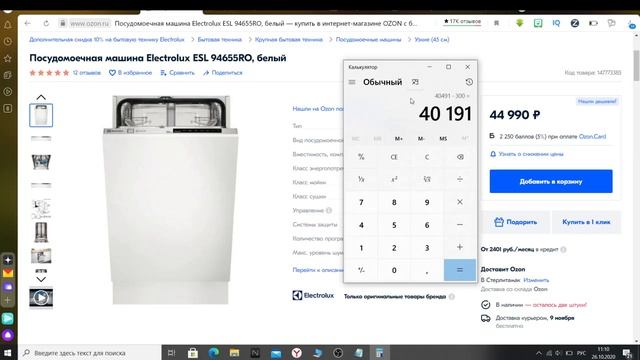640x360 pixels.
Task: Click digit 2 on calculator
Action: 394,247
